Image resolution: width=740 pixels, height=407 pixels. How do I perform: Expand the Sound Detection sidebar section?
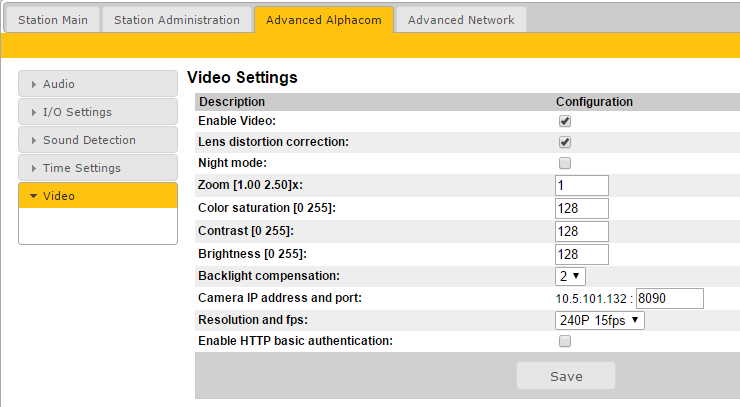pos(97,140)
